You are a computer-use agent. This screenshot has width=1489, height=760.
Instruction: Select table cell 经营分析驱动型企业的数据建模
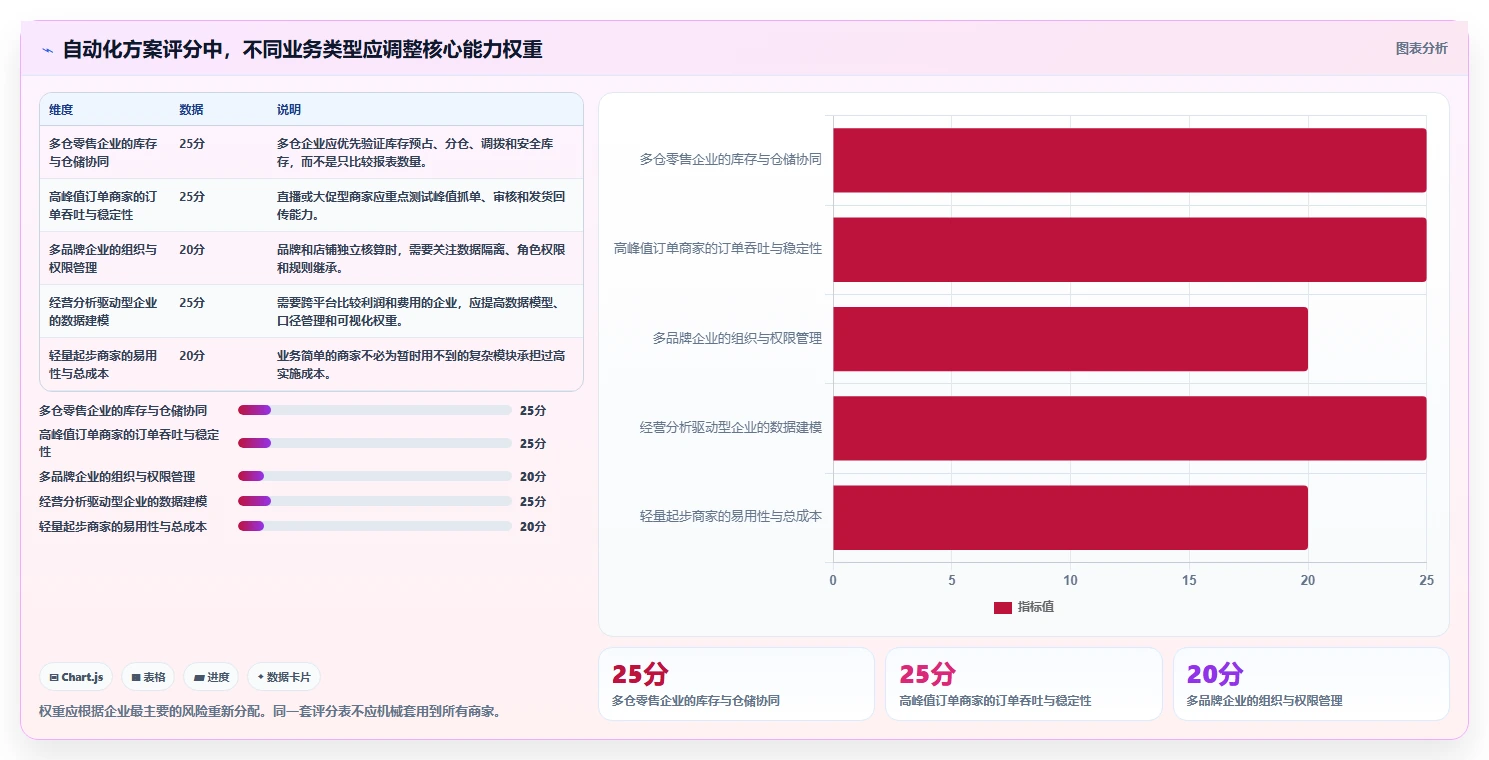point(105,311)
